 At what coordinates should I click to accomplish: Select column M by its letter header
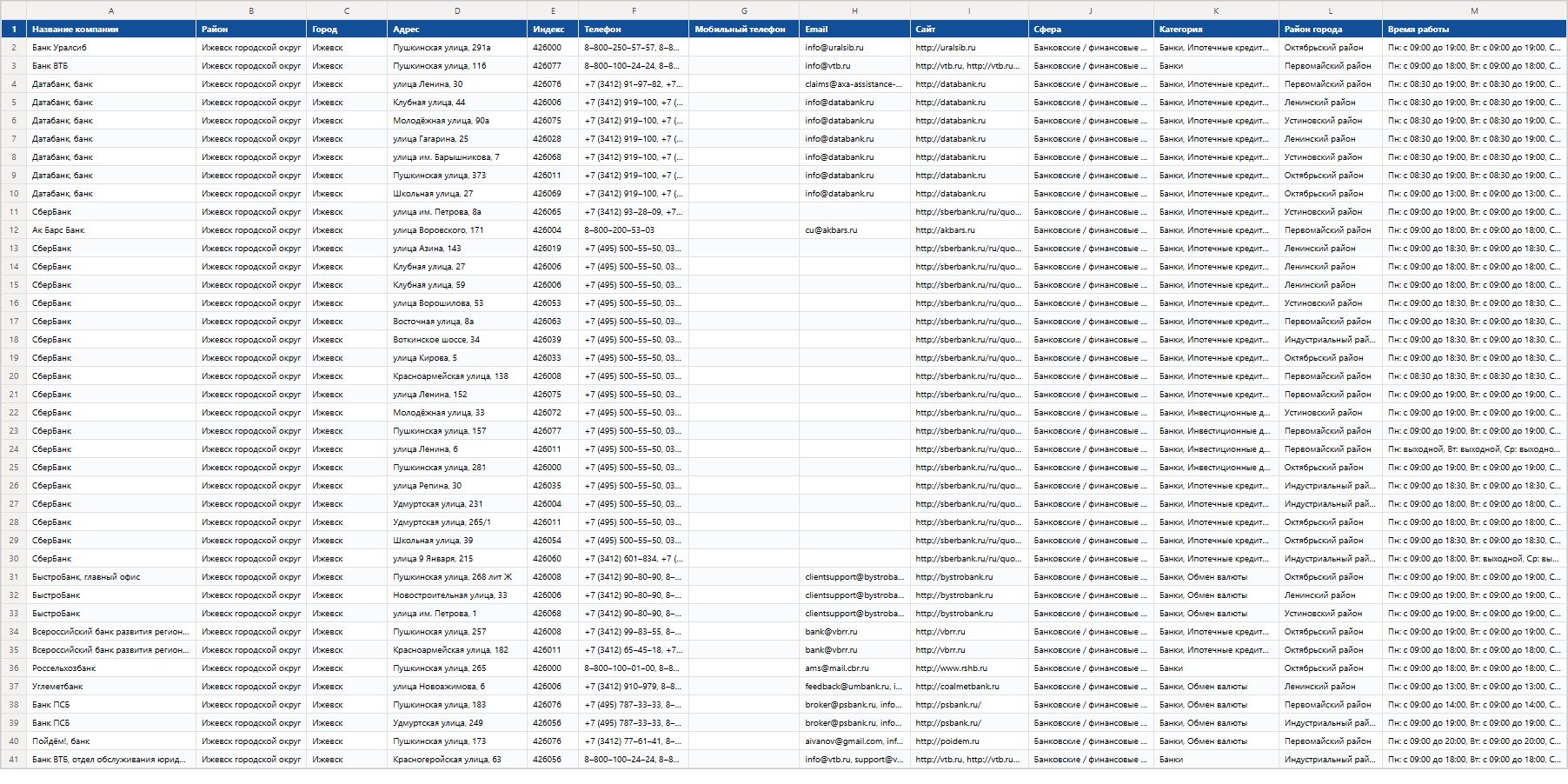pyautogui.click(x=1474, y=10)
